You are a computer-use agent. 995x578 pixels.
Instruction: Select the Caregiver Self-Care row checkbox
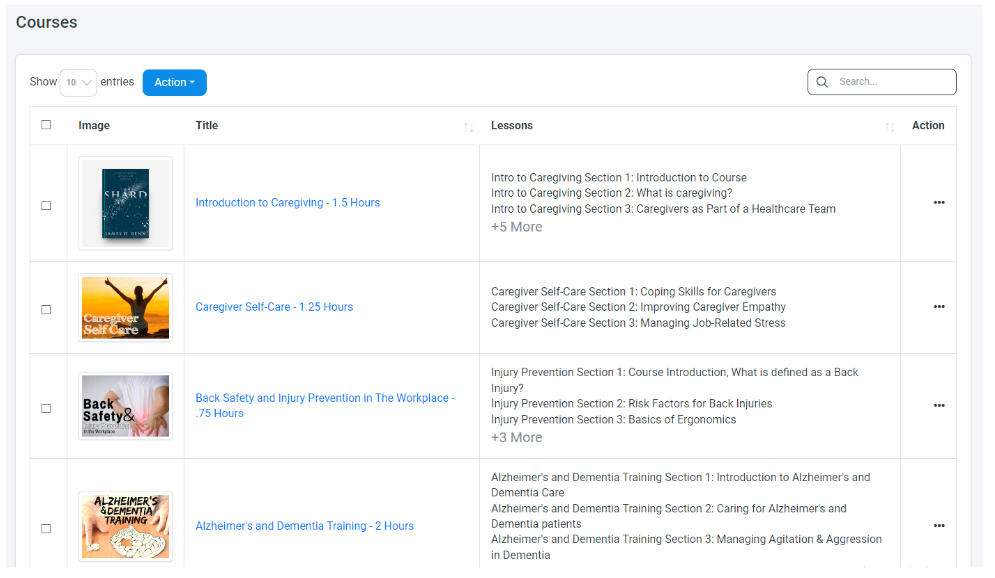pyautogui.click(x=46, y=309)
